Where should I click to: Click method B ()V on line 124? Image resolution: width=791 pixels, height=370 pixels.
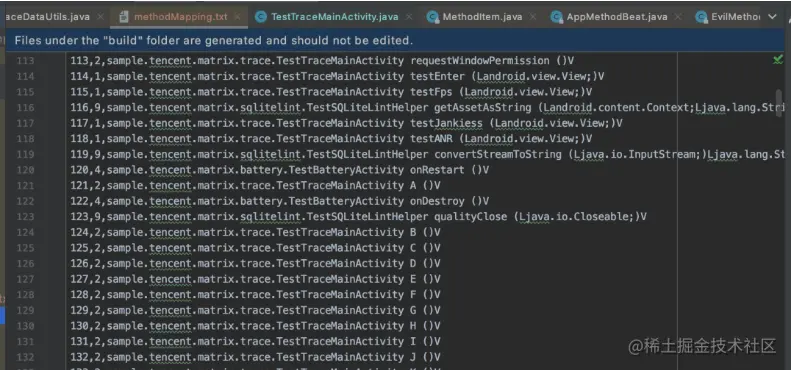(x=425, y=232)
